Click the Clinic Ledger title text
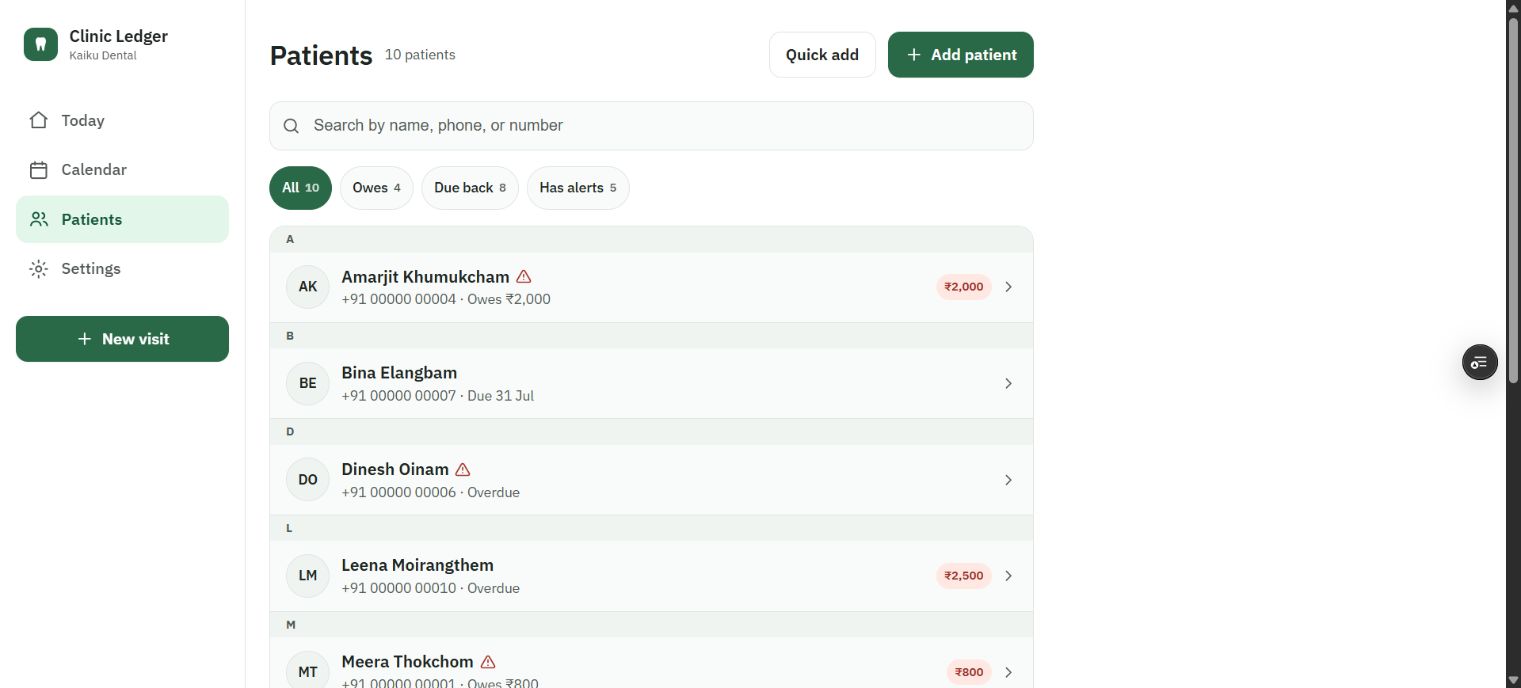The width and height of the screenshot is (1521, 688). point(118,36)
